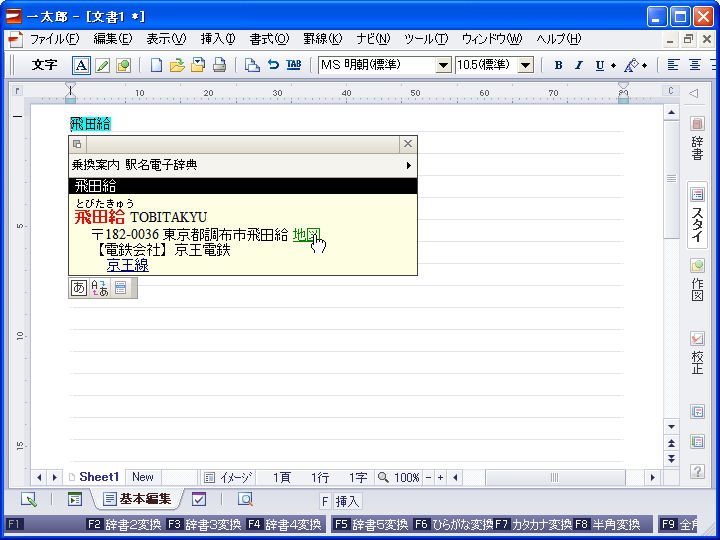Click the help question mark icon on side panel
Image resolution: width=720 pixels, height=540 pixels.
coord(697,471)
